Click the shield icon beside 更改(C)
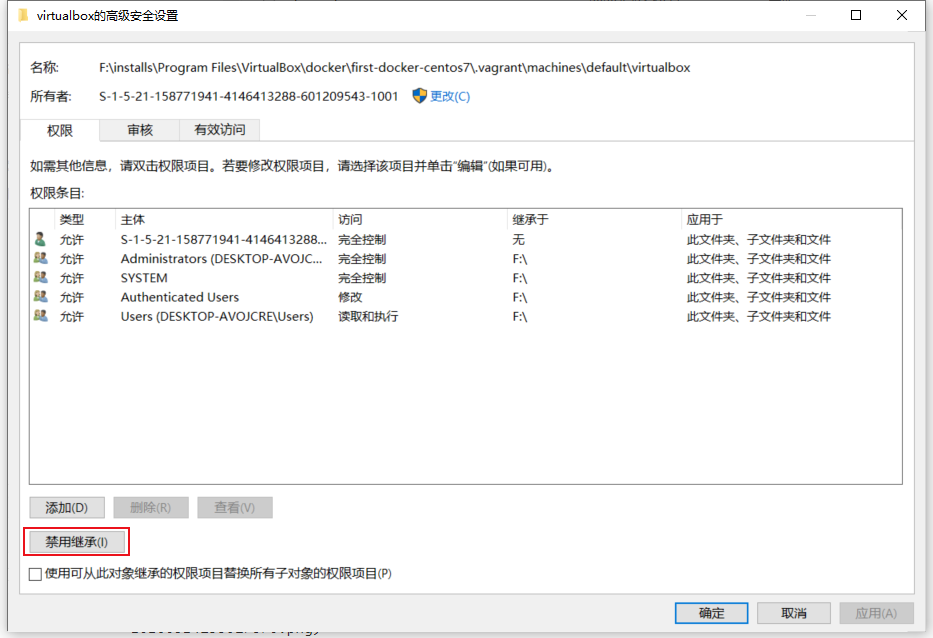933x638 pixels. click(419, 96)
